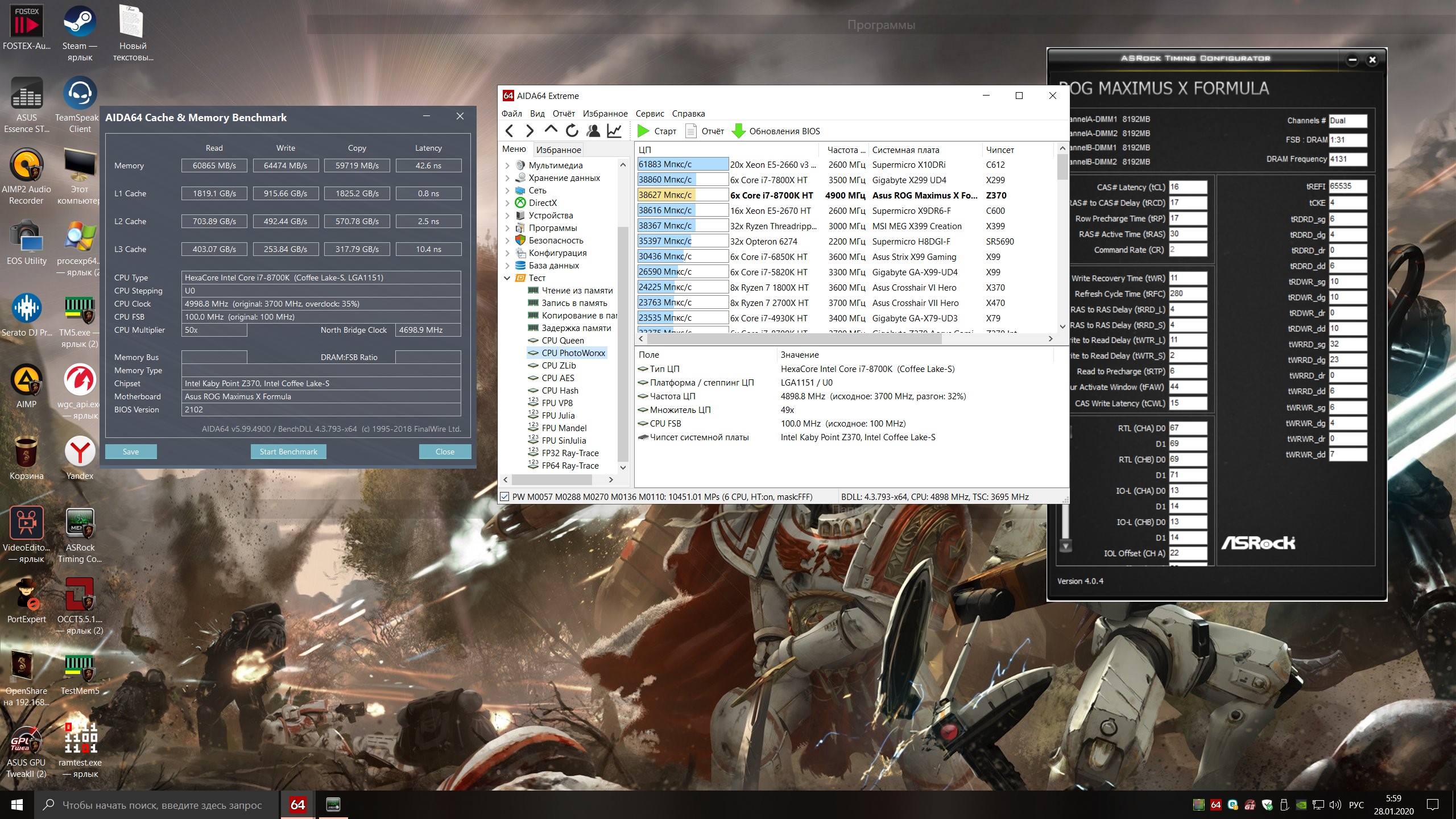This screenshot has height=819, width=1456.
Task: Open the Сервис menu
Action: pos(650,114)
